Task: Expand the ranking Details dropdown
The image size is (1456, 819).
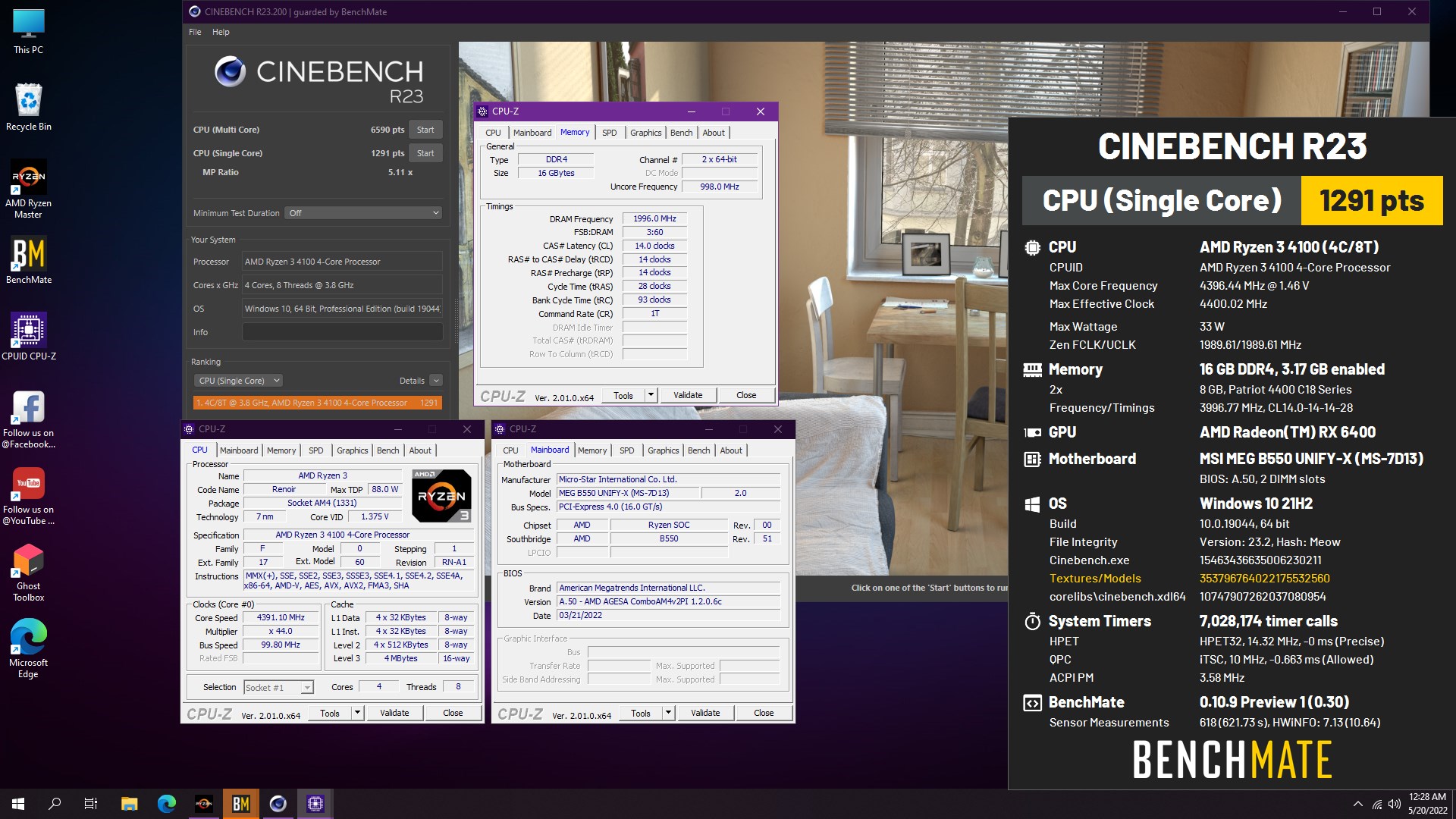Action: click(436, 381)
